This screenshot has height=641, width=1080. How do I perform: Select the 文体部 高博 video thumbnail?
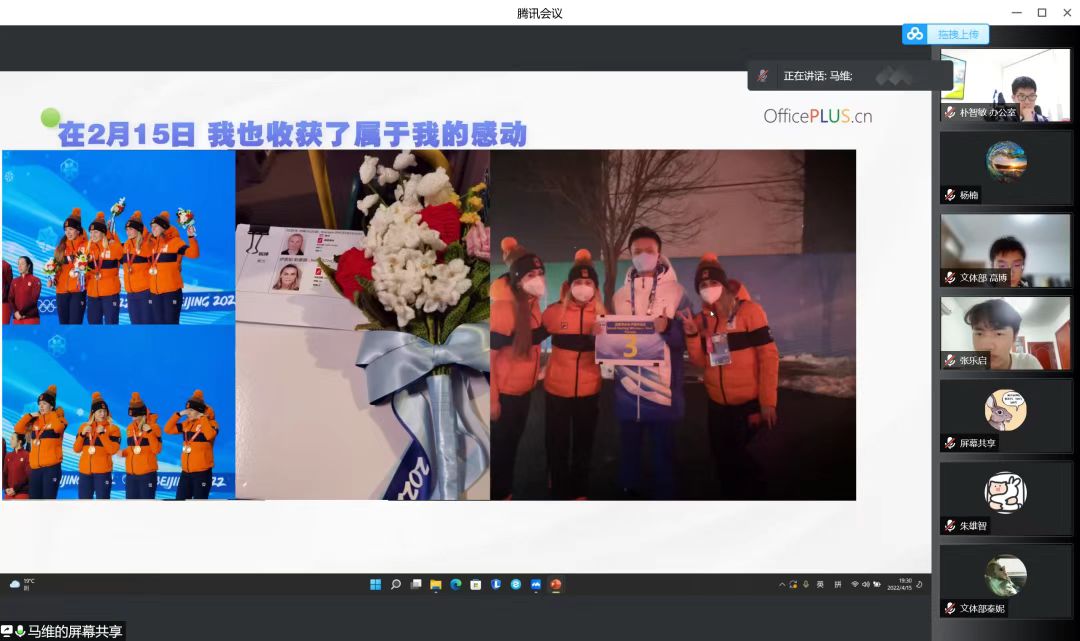1005,250
